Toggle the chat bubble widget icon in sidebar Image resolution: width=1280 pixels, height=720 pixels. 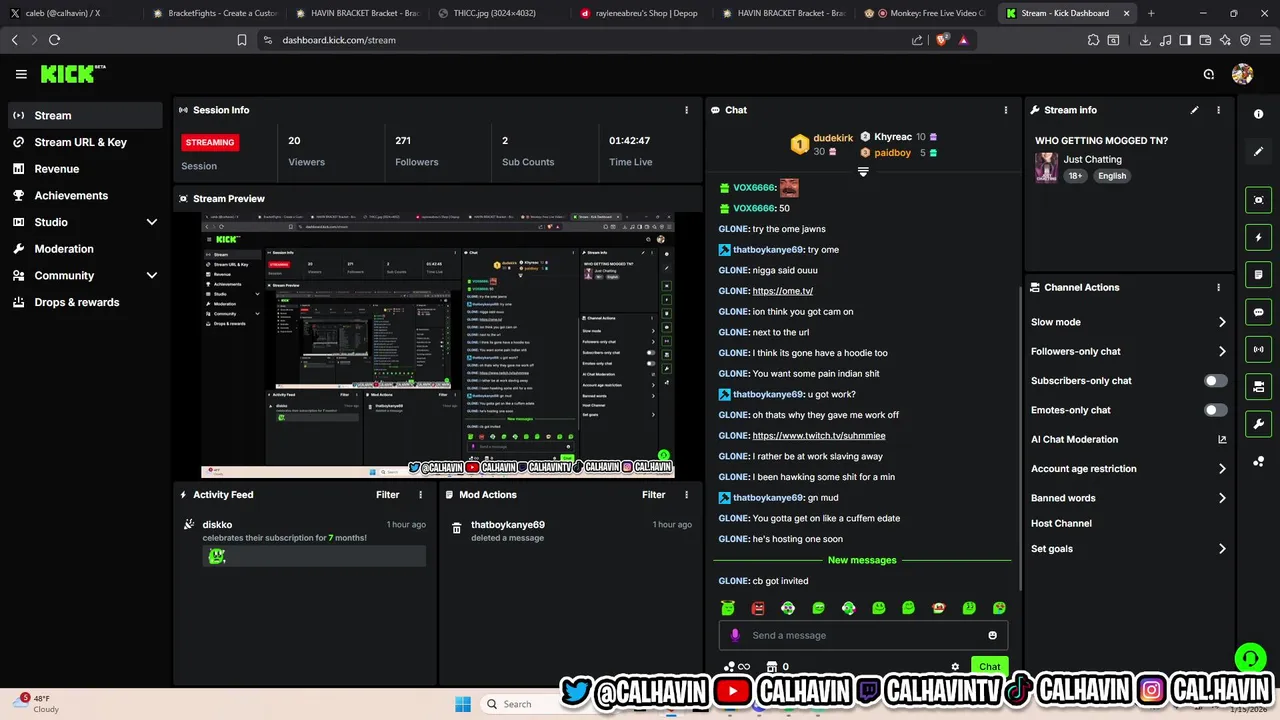pyautogui.click(x=1258, y=312)
